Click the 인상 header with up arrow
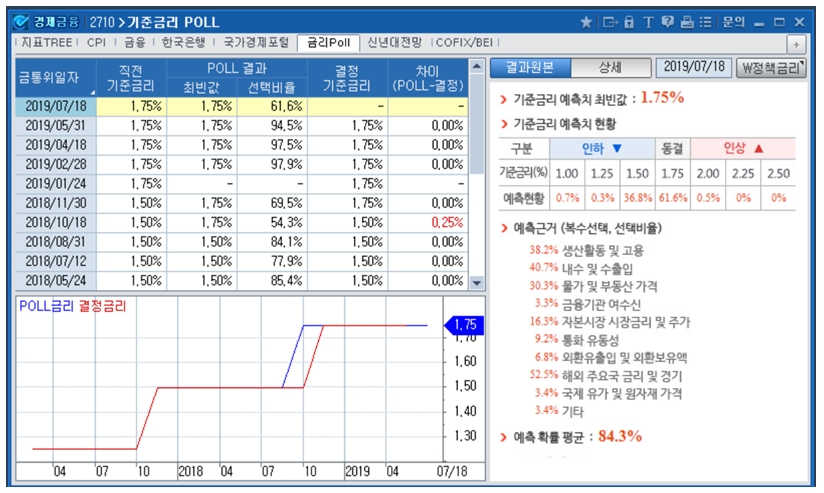The width and height of the screenshot is (824, 493). click(x=743, y=149)
